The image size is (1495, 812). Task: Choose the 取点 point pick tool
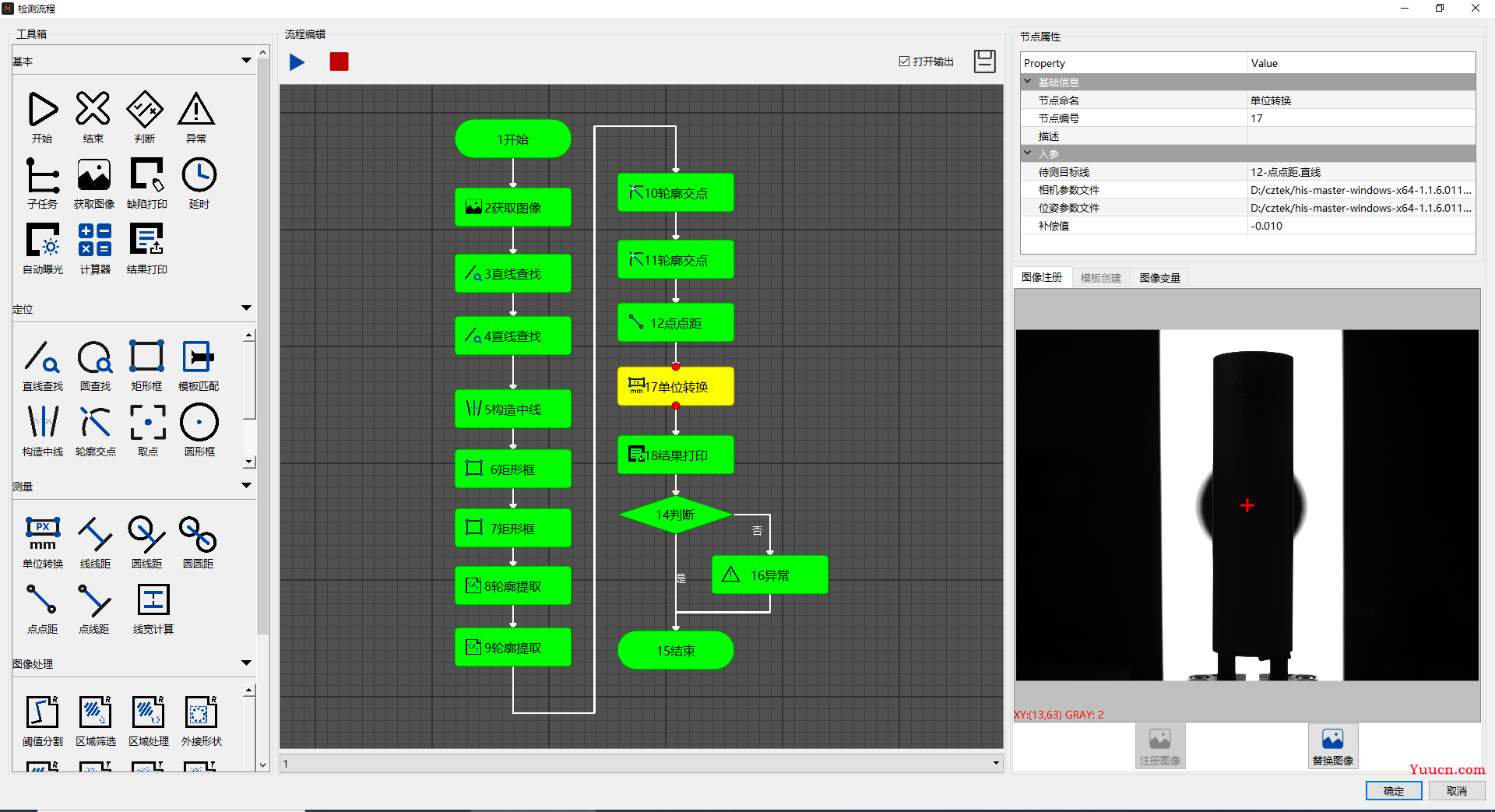click(x=148, y=422)
